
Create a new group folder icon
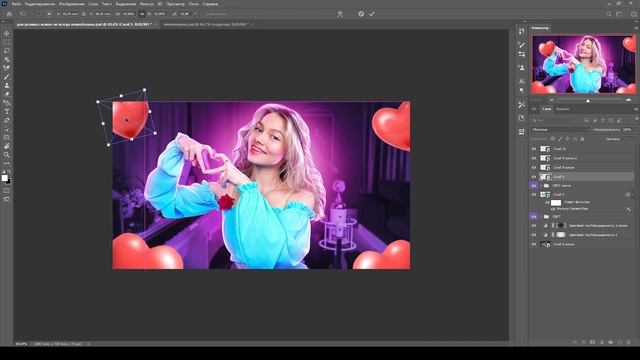(x=611, y=342)
